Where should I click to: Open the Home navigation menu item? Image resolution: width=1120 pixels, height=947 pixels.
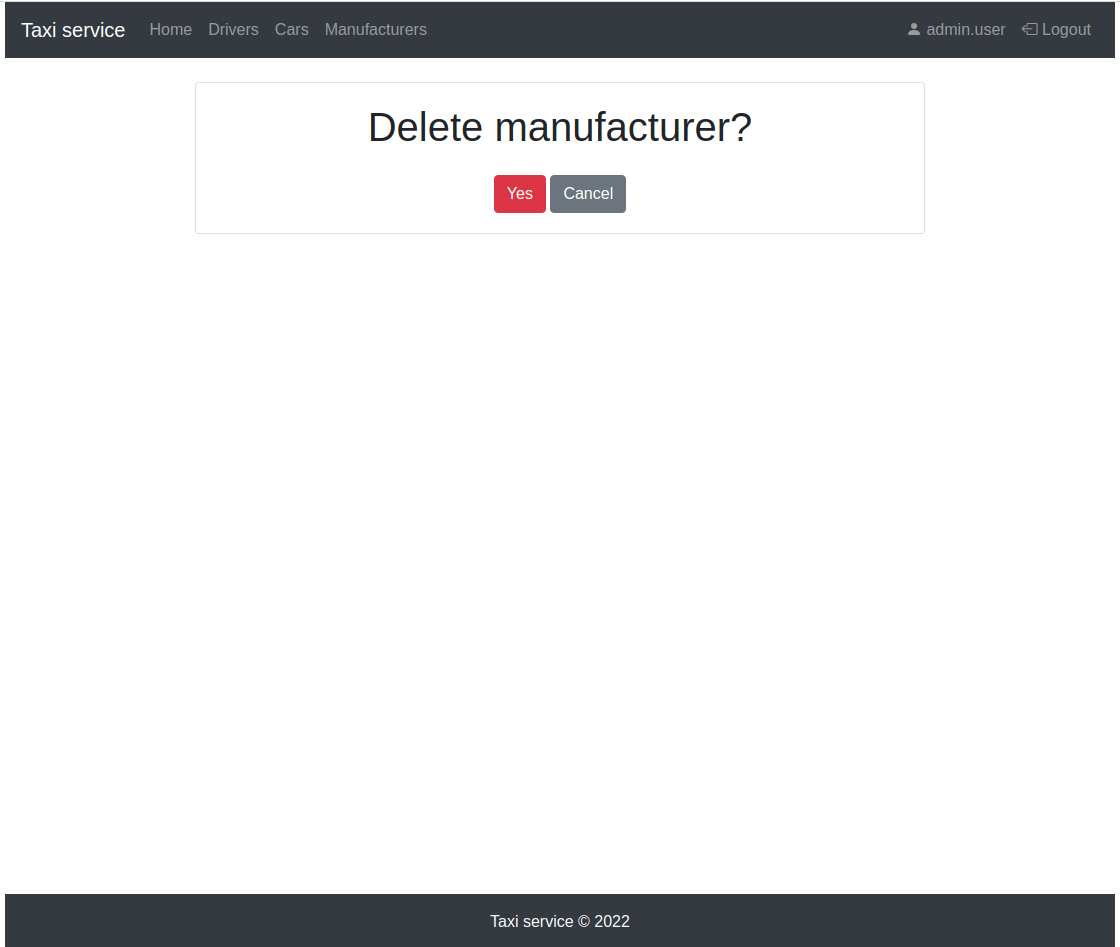tap(170, 29)
